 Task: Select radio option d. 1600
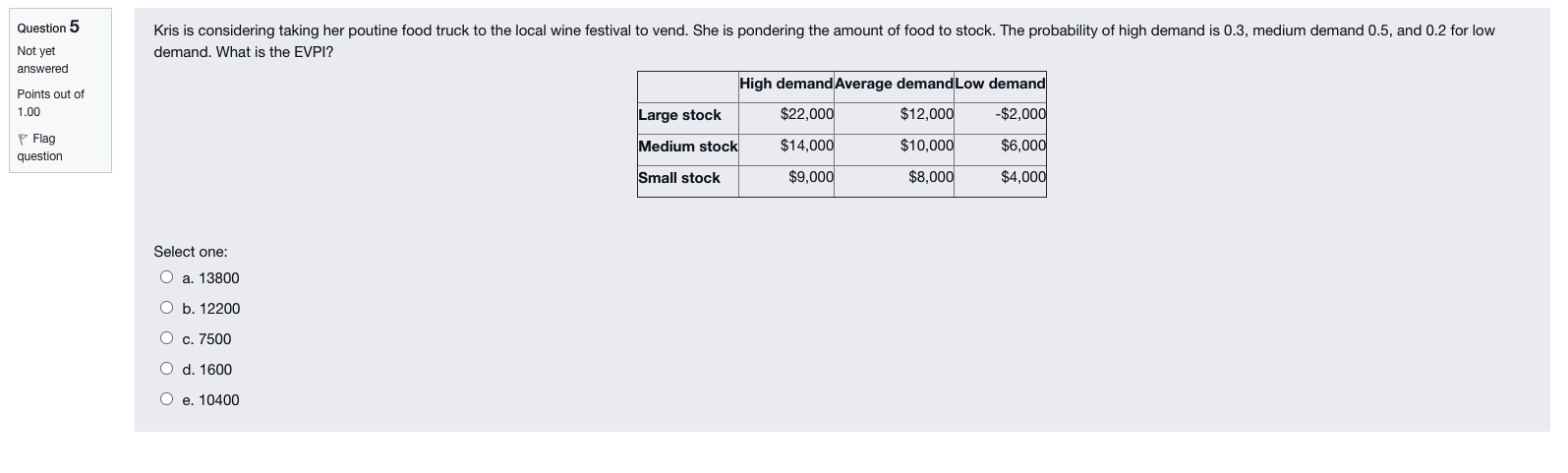tap(167, 370)
